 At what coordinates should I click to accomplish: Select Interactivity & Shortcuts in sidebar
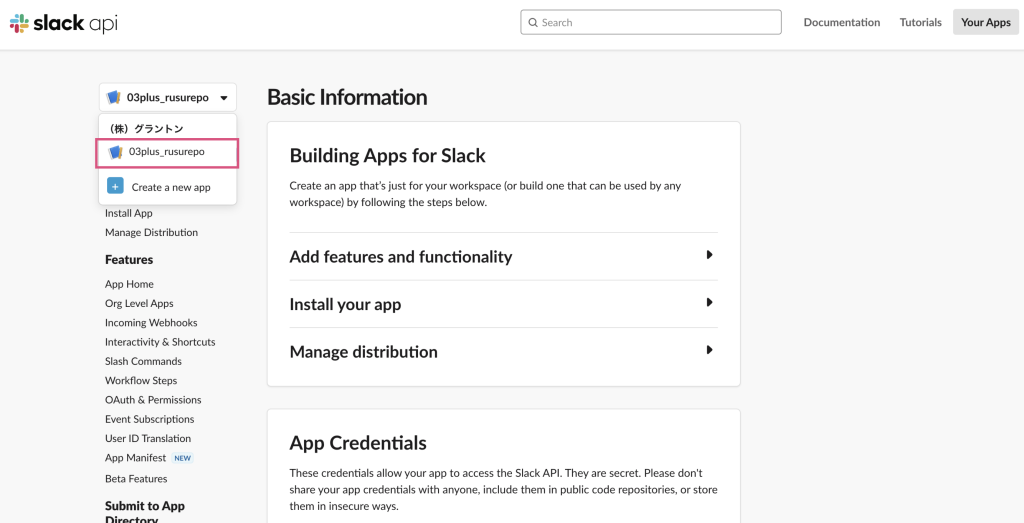click(x=160, y=342)
